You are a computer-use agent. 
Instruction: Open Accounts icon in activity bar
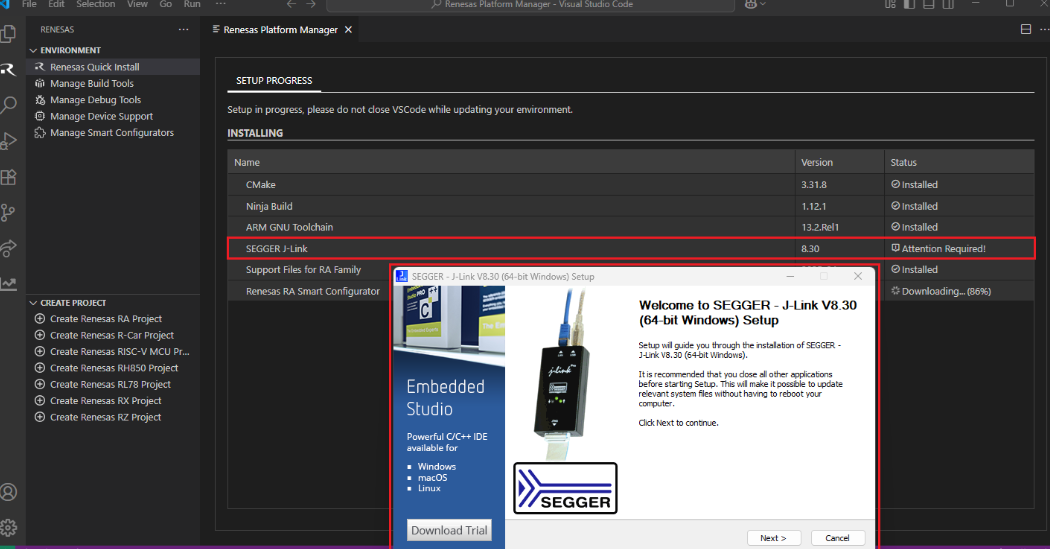pyautogui.click(x=9, y=492)
